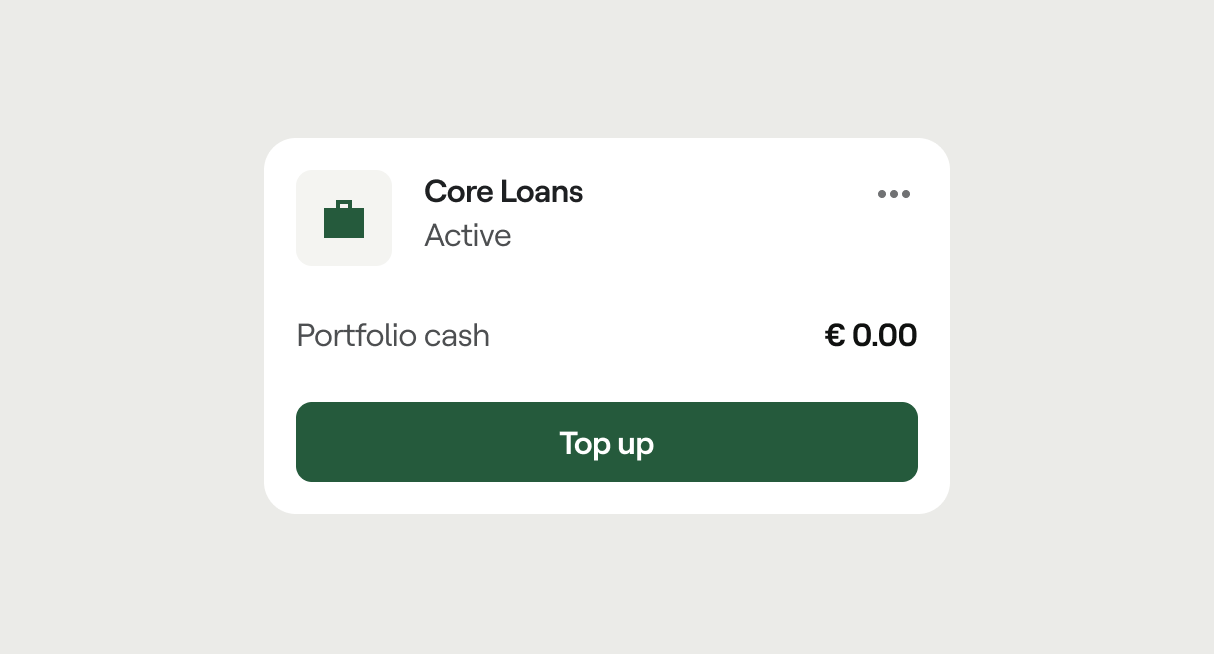The width and height of the screenshot is (1214, 654).
Task: Click the Portfolio cash row text
Action: pyautogui.click(x=393, y=335)
